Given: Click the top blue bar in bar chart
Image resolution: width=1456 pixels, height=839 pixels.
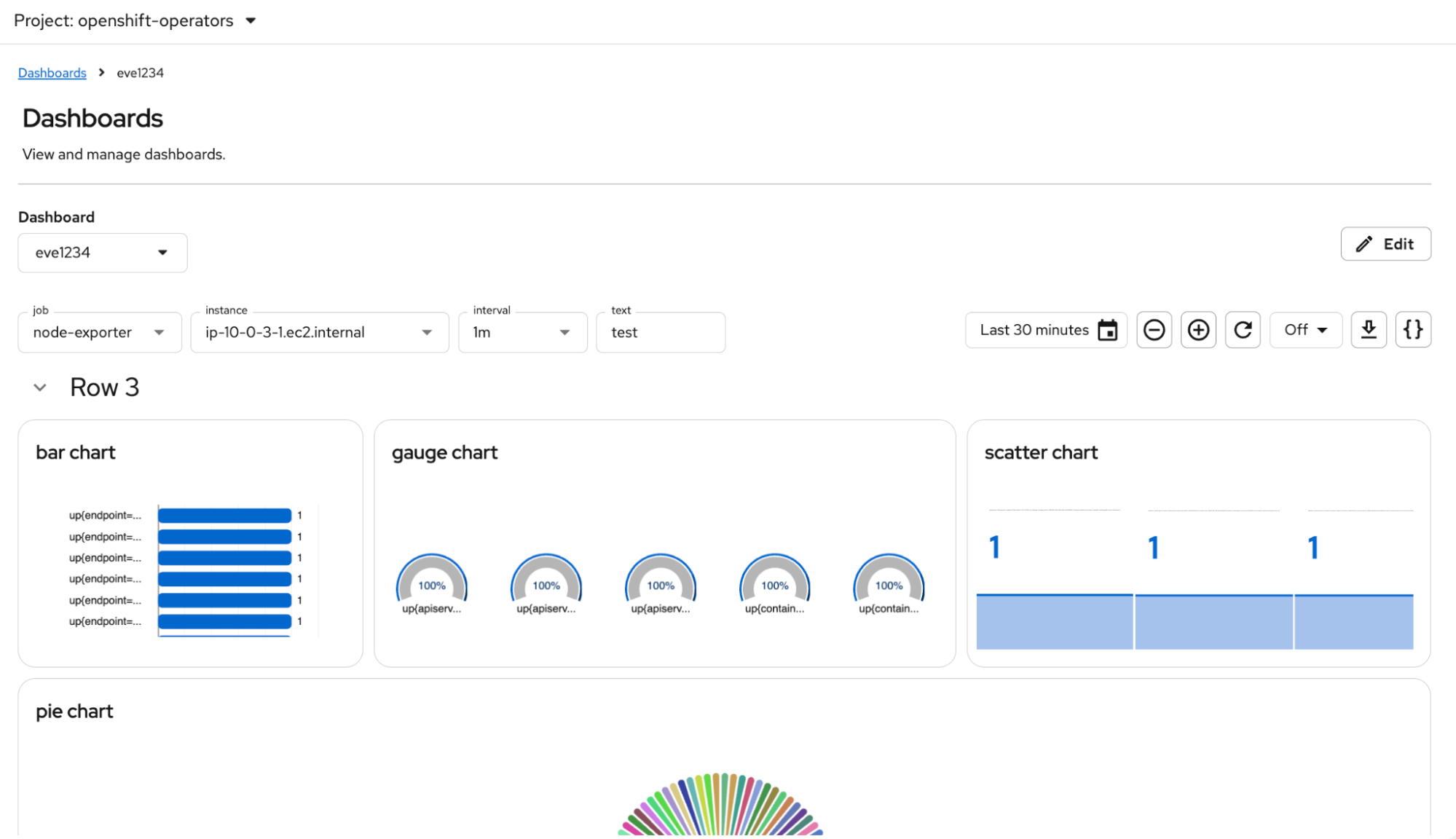Looking at the screenshot, I should (x=224, y=516).
